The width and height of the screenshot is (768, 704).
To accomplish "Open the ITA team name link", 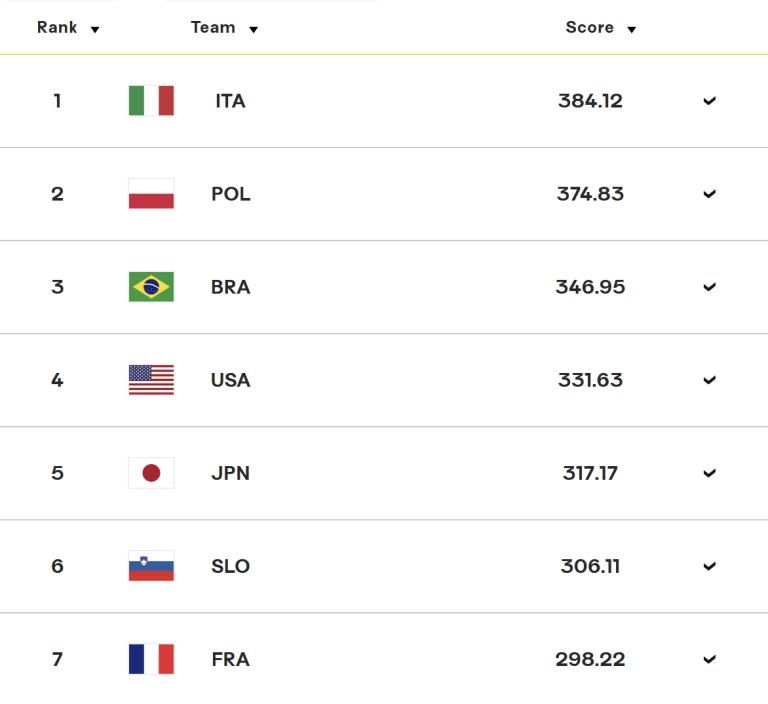I will pyautogui.click(x=230, y=101).
